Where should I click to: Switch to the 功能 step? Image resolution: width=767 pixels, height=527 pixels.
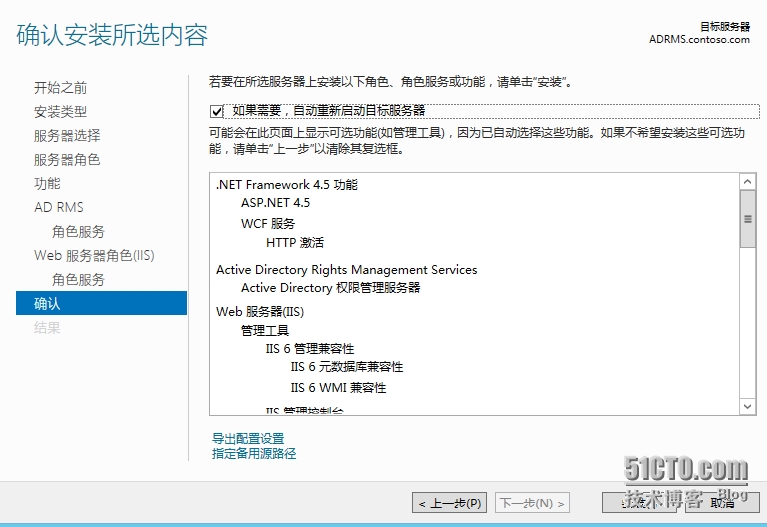click(47, 183)
